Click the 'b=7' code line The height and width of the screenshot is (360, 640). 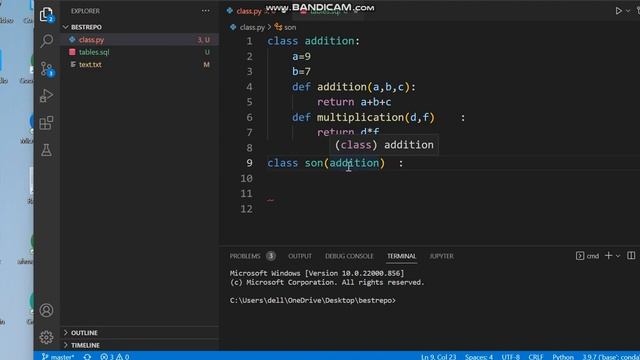301,71
